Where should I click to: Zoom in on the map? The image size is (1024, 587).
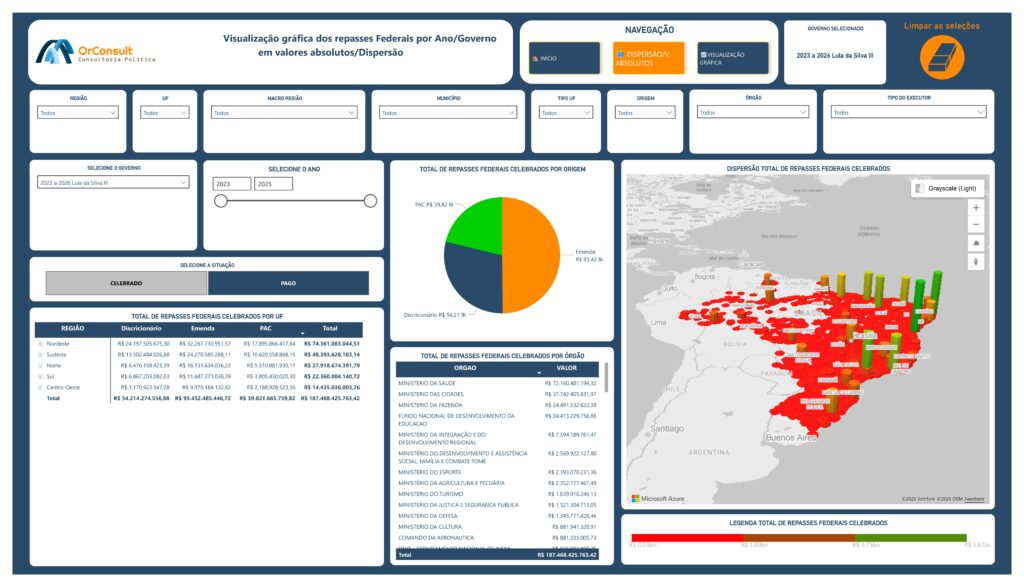975,207
